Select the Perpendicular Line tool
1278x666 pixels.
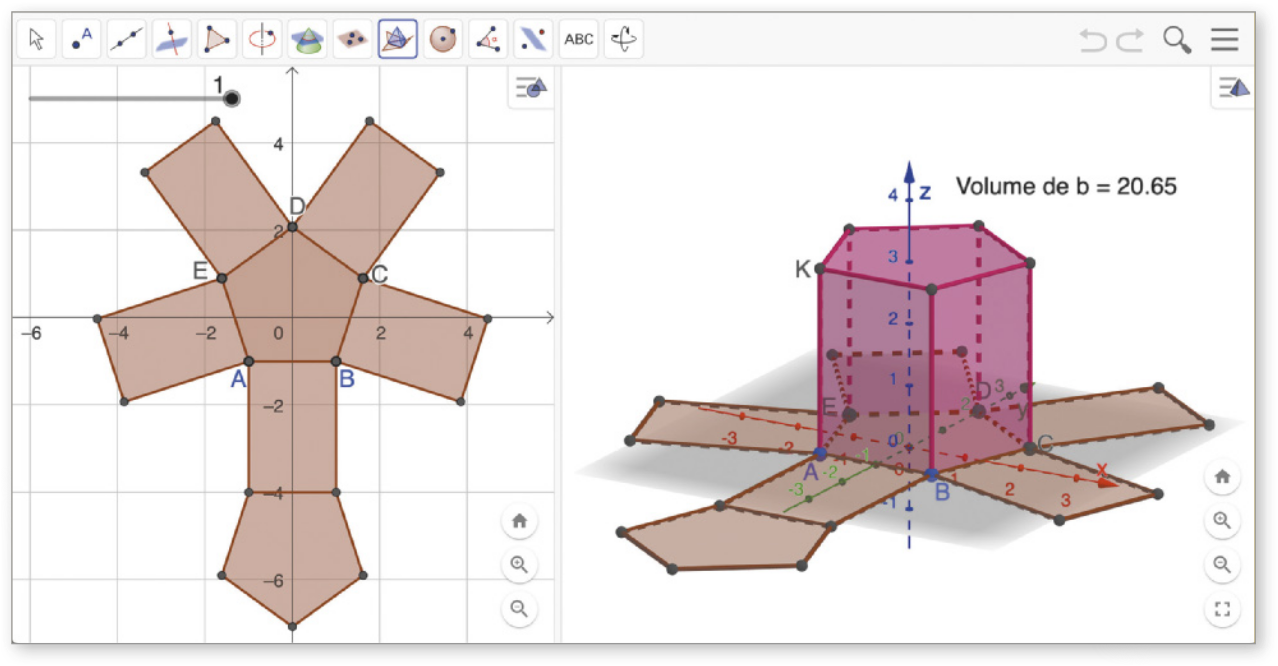172,39
